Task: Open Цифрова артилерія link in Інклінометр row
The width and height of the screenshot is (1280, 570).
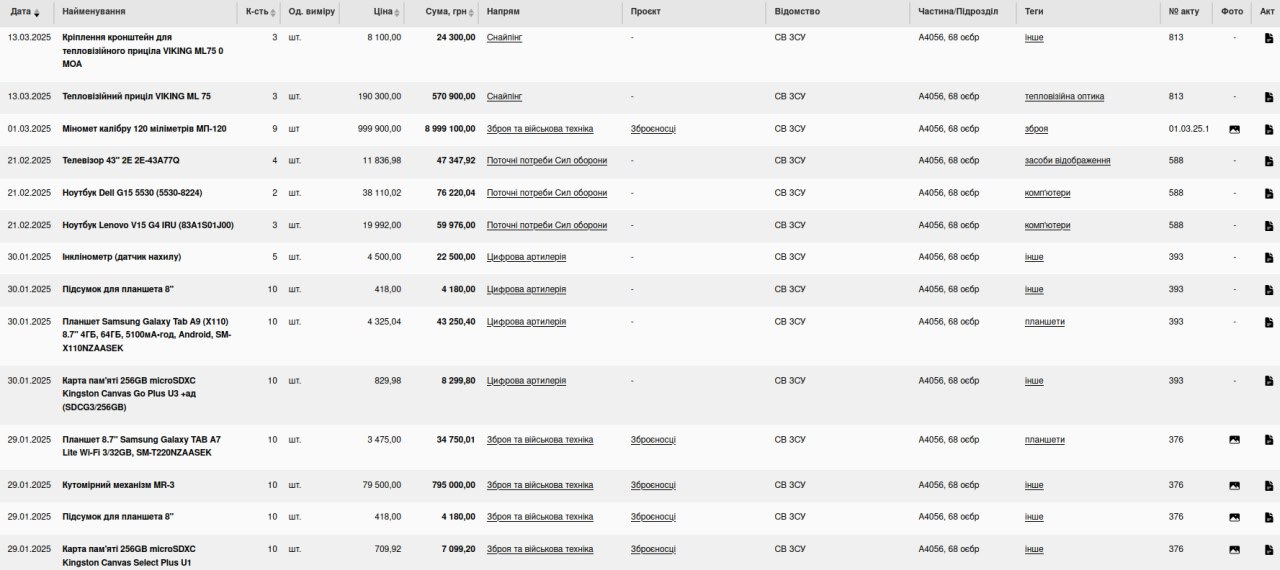Action: click(x=526, y=257)
